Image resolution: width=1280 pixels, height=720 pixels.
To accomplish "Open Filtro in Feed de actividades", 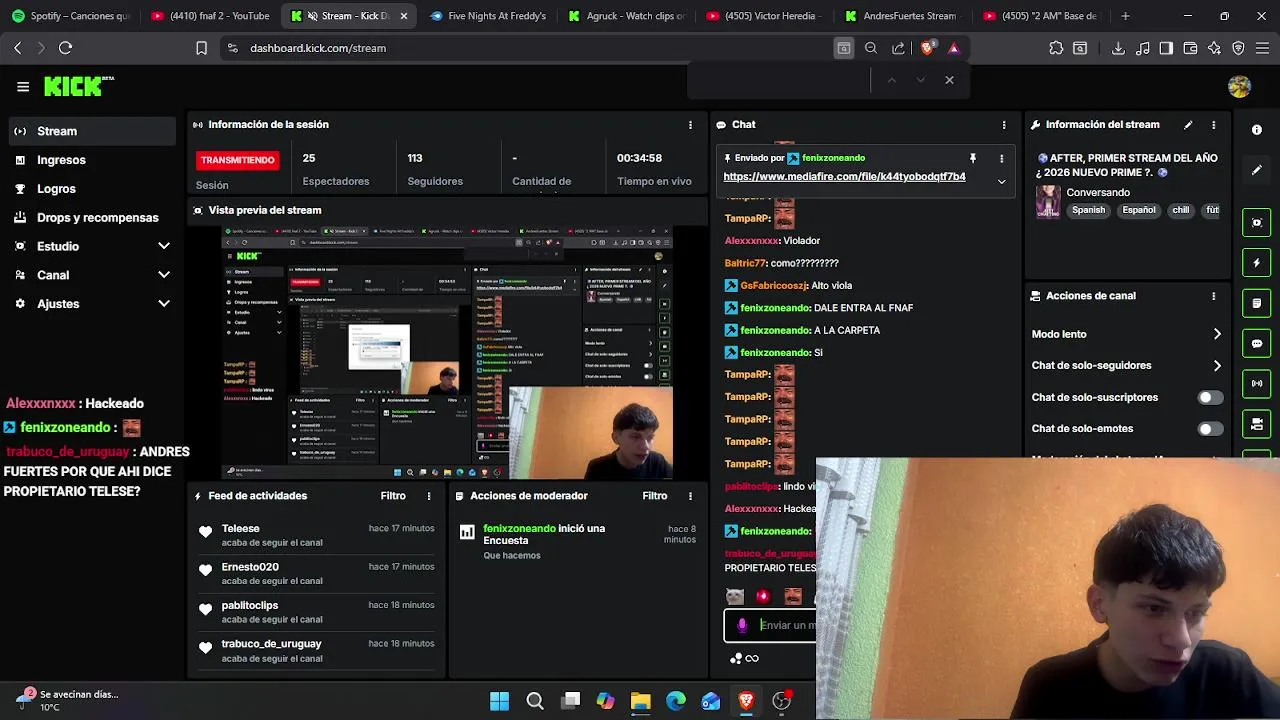I will pyautogui.click(x=393, y=496).
